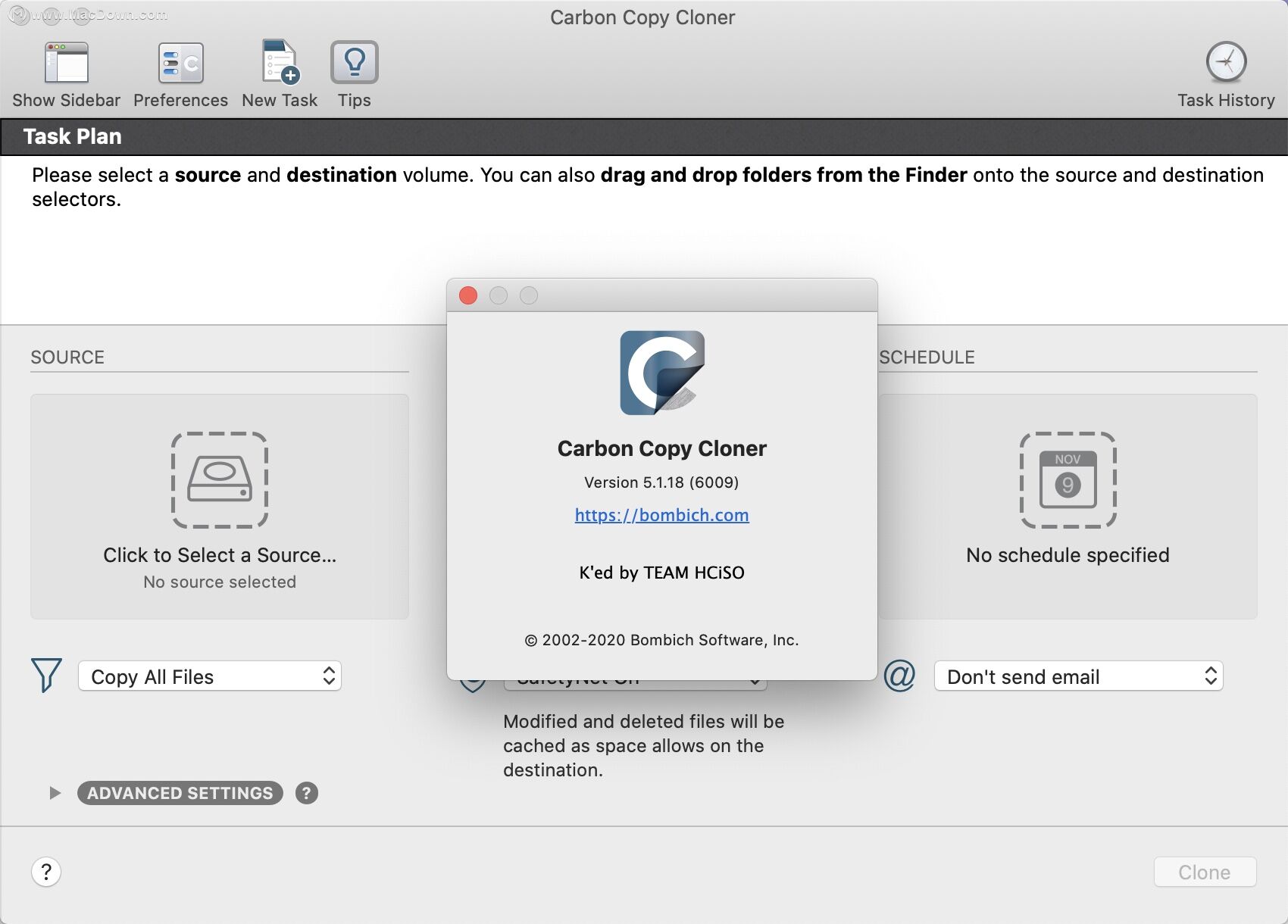Click the SOURCE section heading
Viewport: 1288px width, 924px height.
coord(67,357)
